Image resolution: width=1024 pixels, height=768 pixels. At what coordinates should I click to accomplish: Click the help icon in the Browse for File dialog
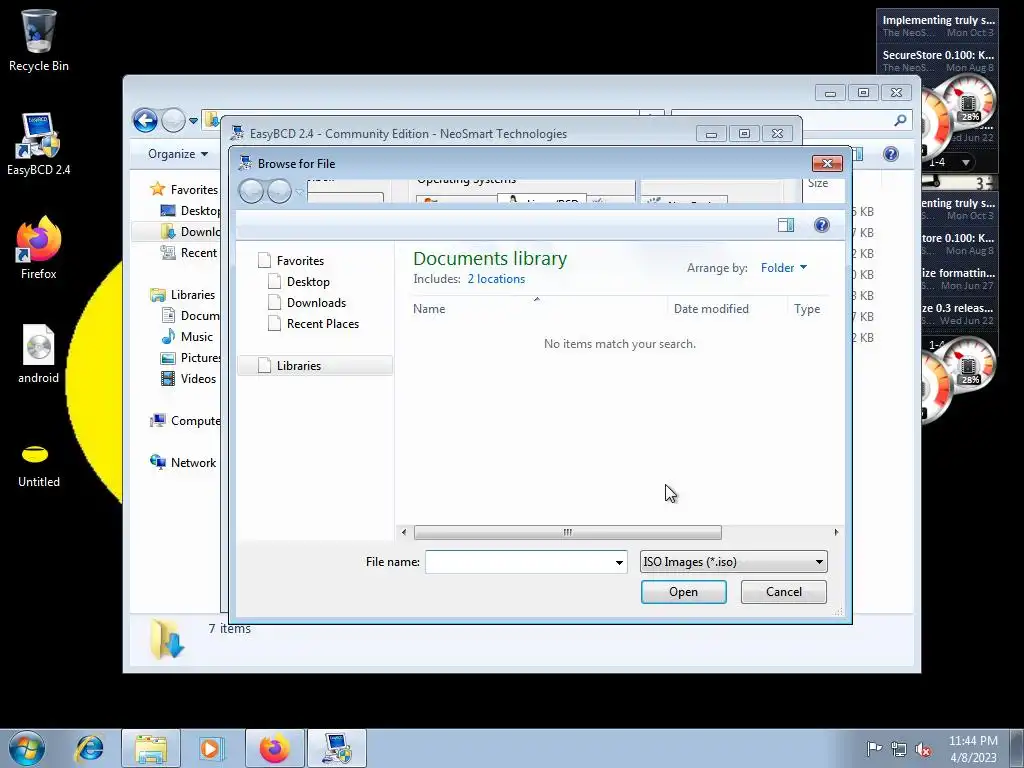(822, 225)
